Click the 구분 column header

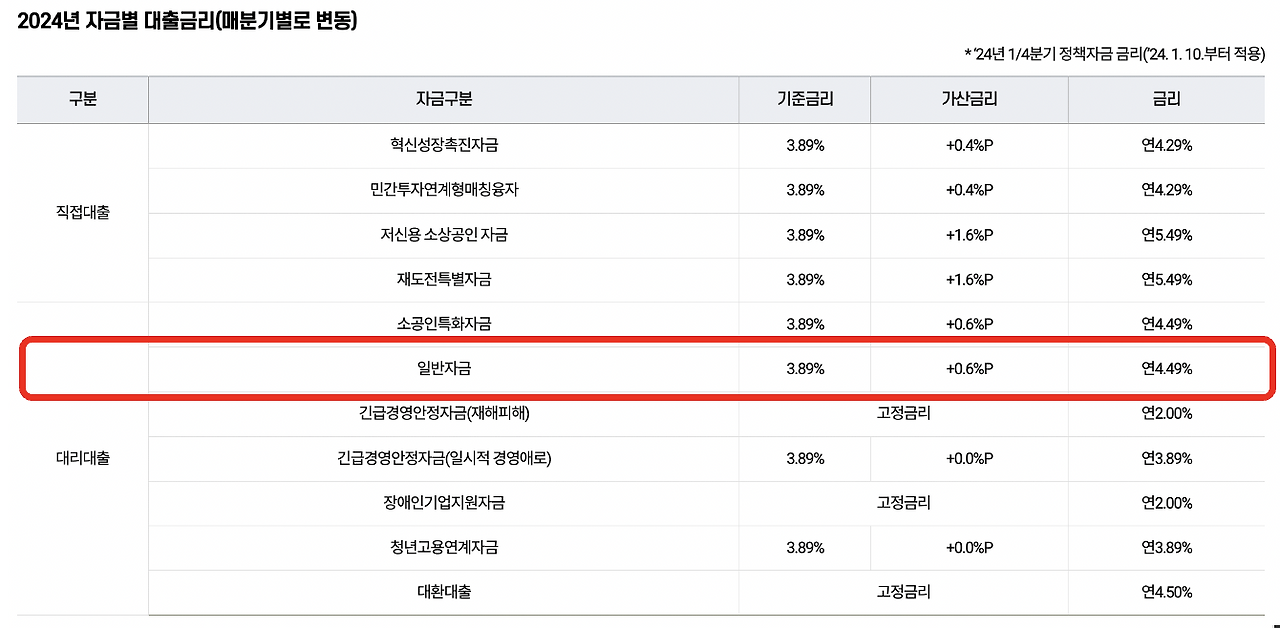pos(83,100)
